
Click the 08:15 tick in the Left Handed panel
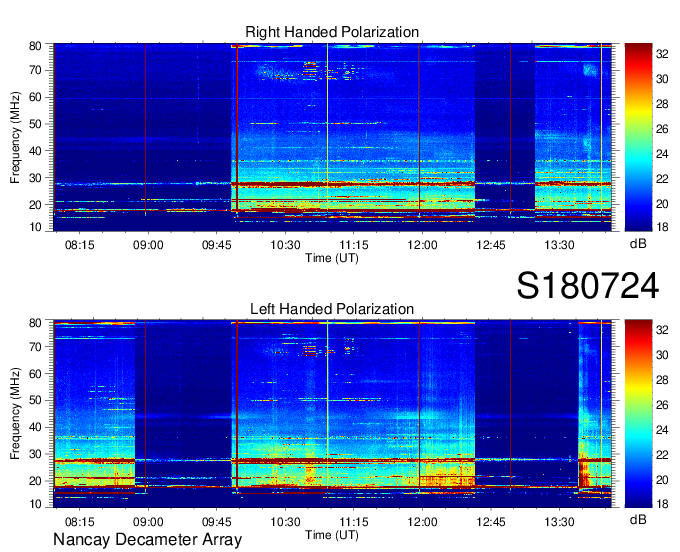[79, 522]
